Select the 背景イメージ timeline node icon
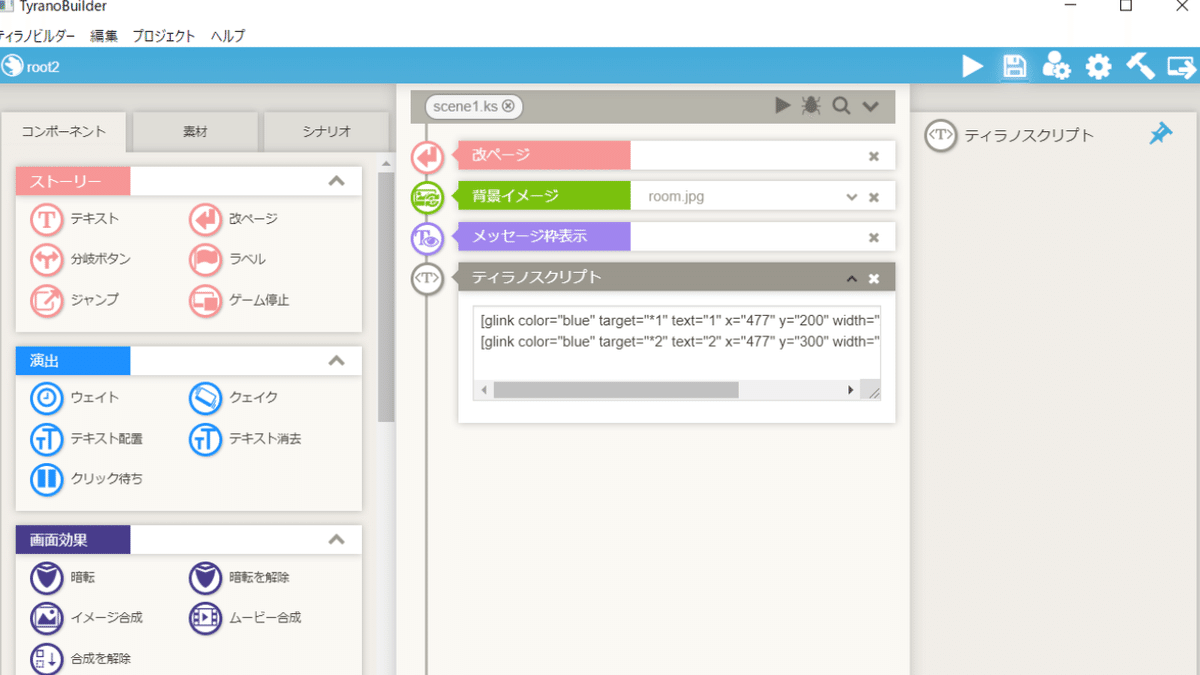The height and width of the screenshot is (675, 1200). [427, 197]
